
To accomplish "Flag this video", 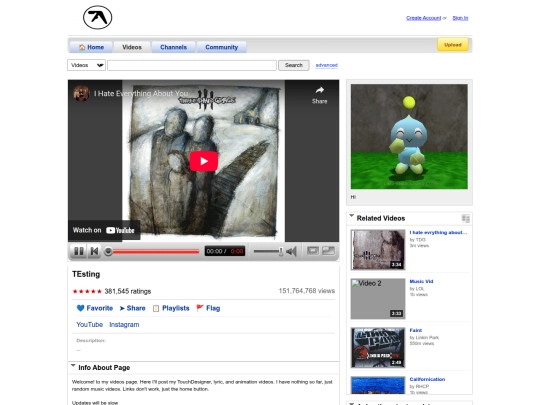I will [x=208, y=308].
